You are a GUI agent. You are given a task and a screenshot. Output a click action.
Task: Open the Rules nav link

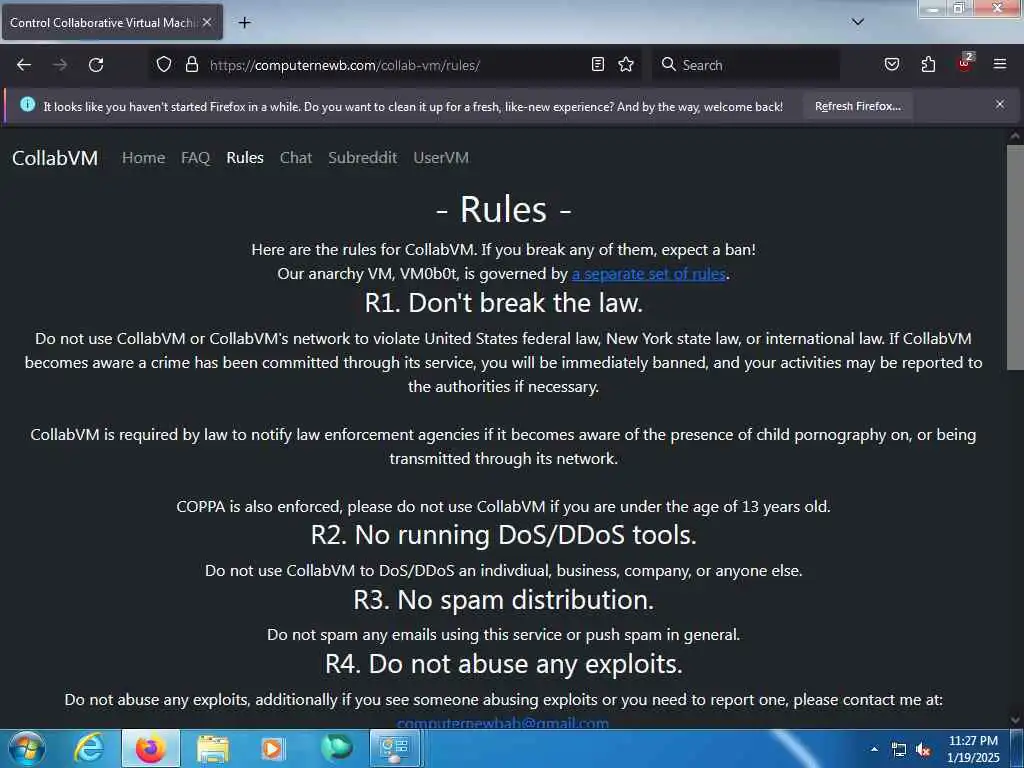(x=245, y=158)
